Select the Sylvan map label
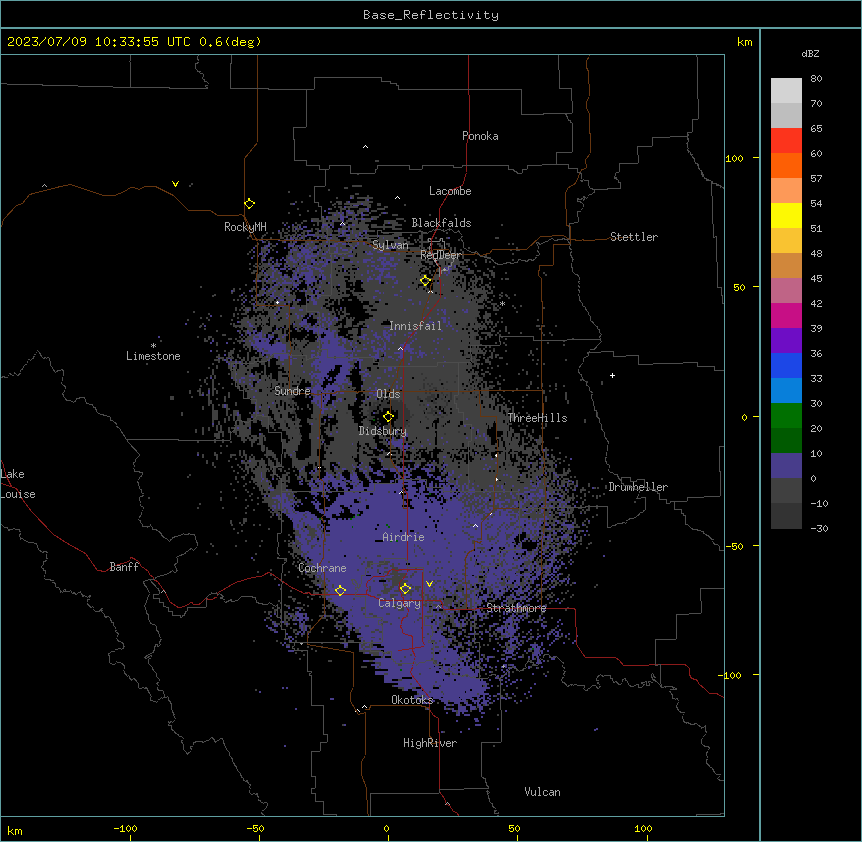This screenshot has width=862, height=842. (390, 245)
